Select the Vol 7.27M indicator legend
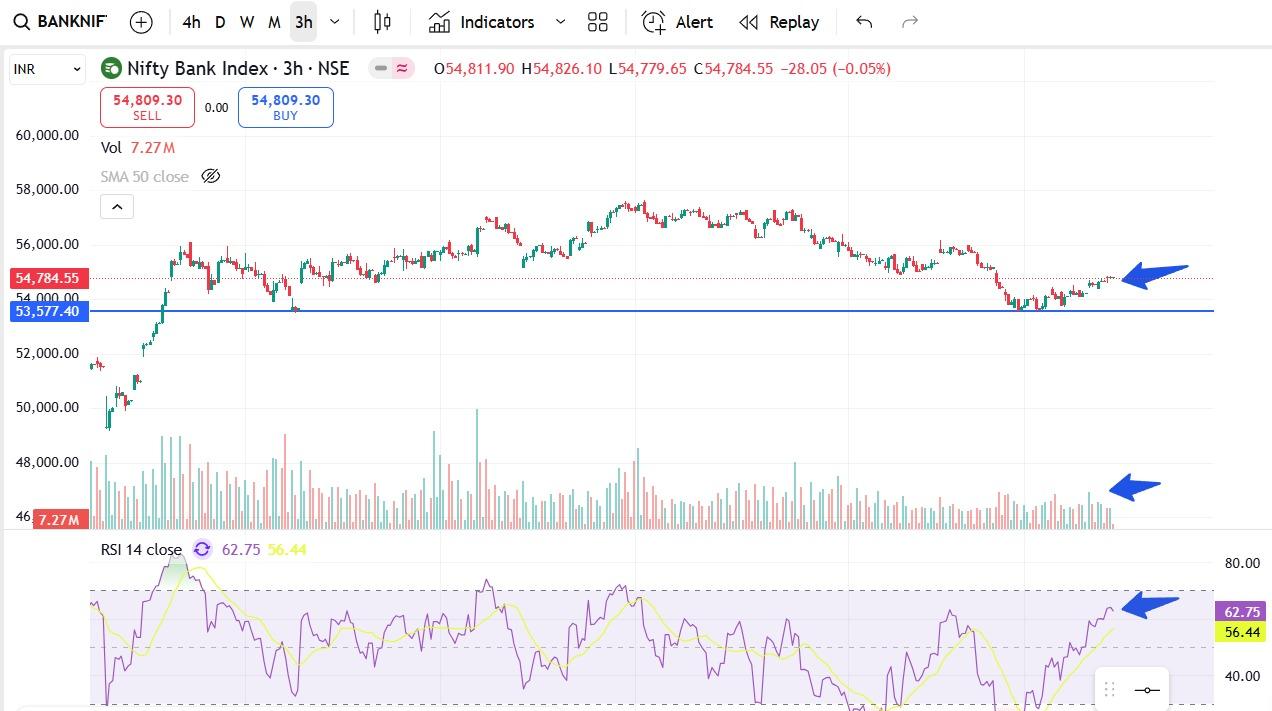This screenshot has width=1272, height=711. click(138, 148)
